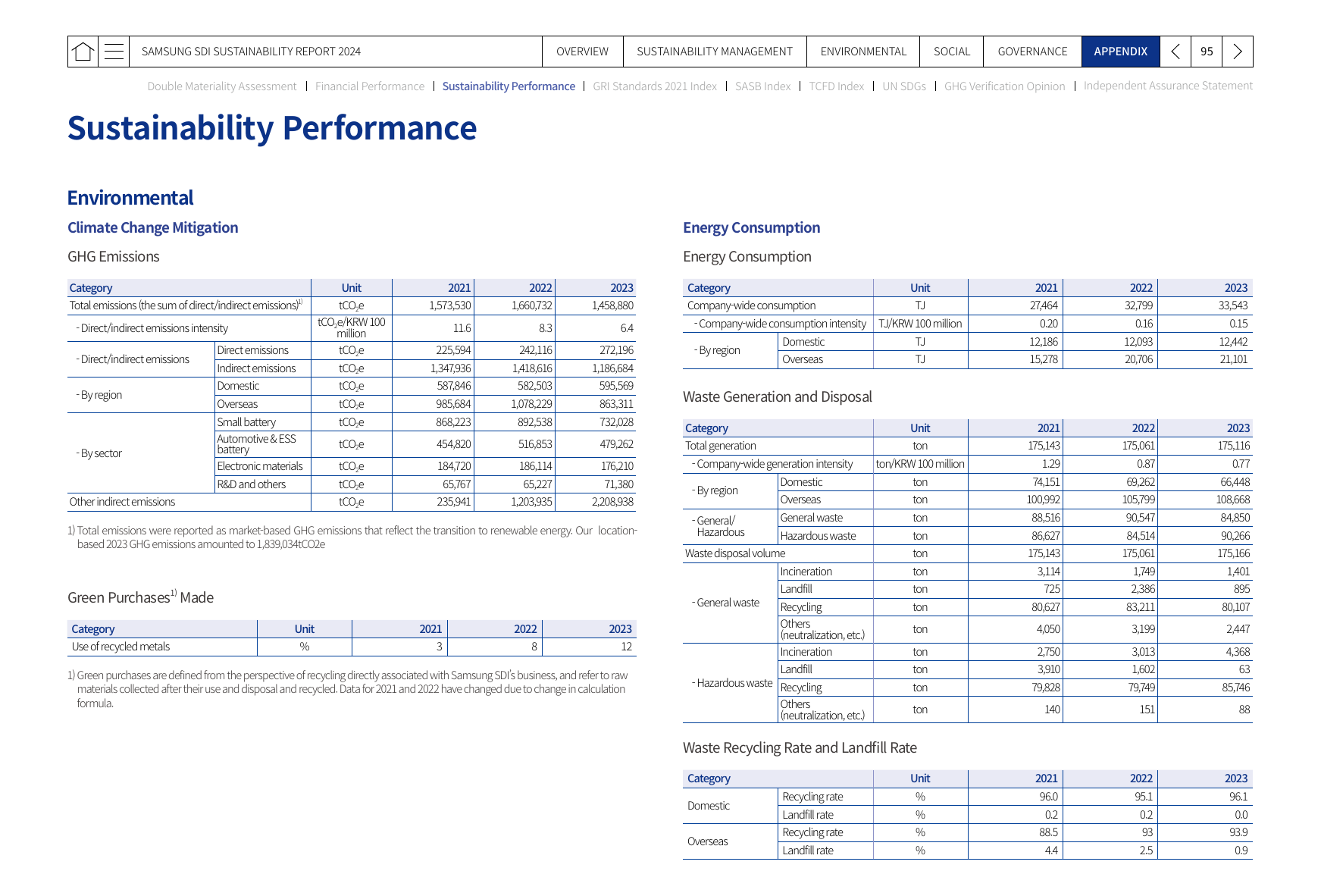Select Total generation 2021 value 175,143
Image resolution: width=1321 pixels, height=896 pixels.
click(1044, 446)
